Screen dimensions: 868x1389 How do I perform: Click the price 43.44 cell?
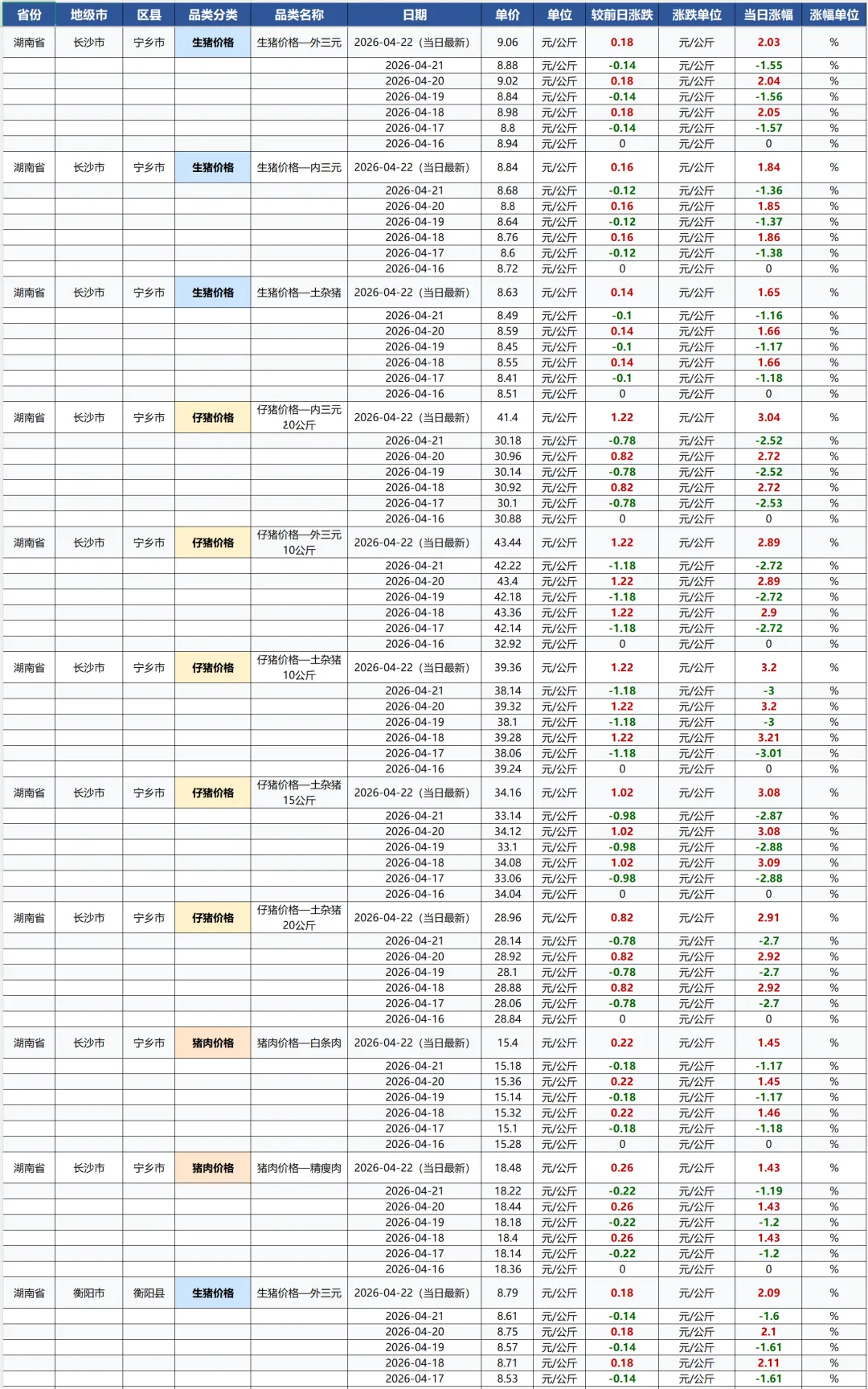[x=507, y=543]
